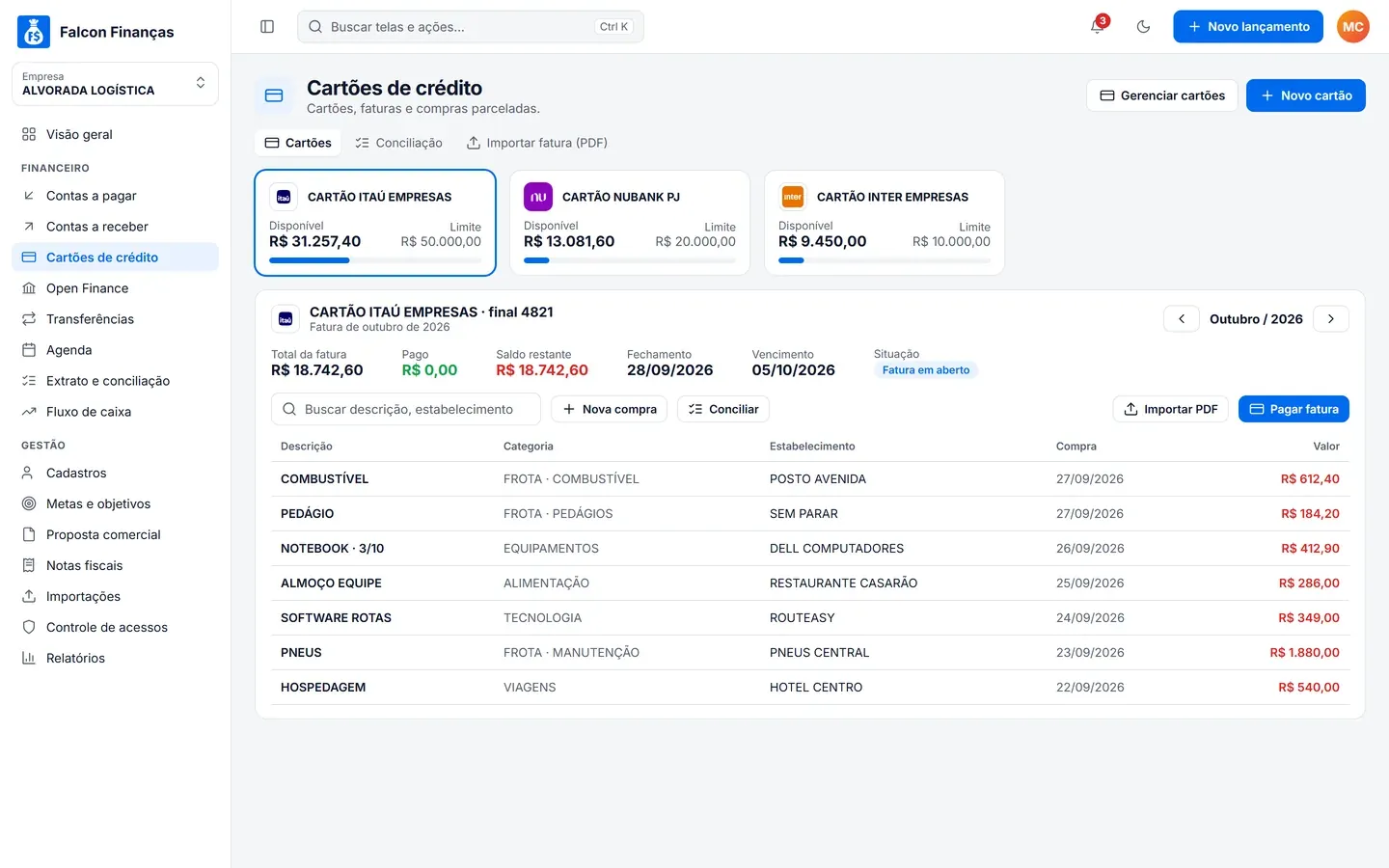This screenshot has width=1389, height=868.
Task: Click Cartão Itaú Empresas usage bar
Action: click(x=375, y=260)
